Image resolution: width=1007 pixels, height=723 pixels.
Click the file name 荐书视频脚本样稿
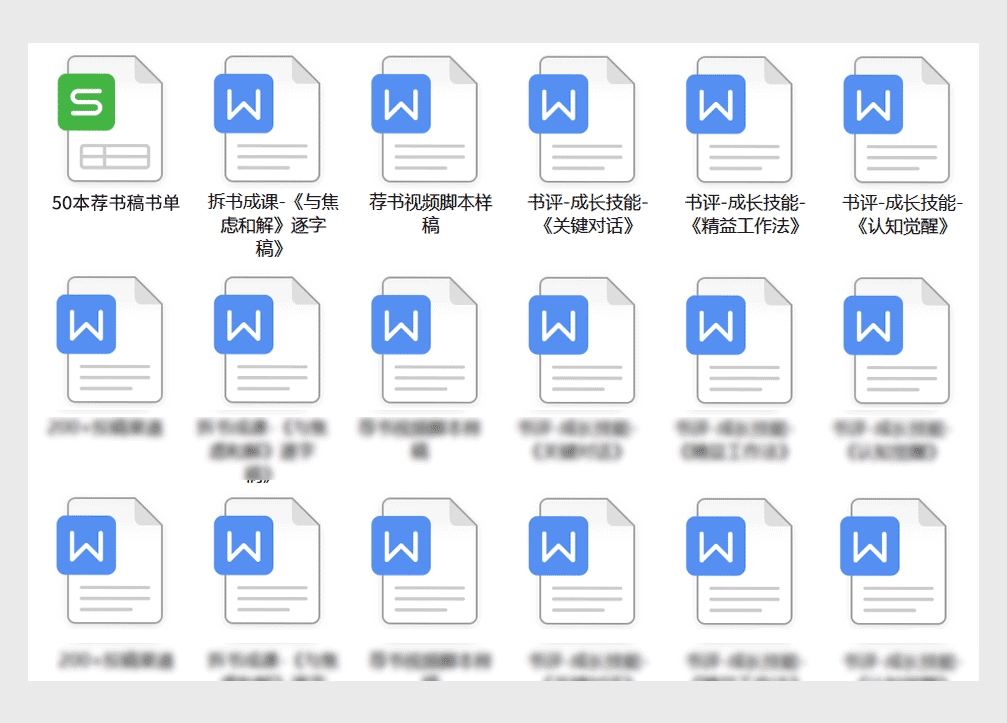click(430, 214)
